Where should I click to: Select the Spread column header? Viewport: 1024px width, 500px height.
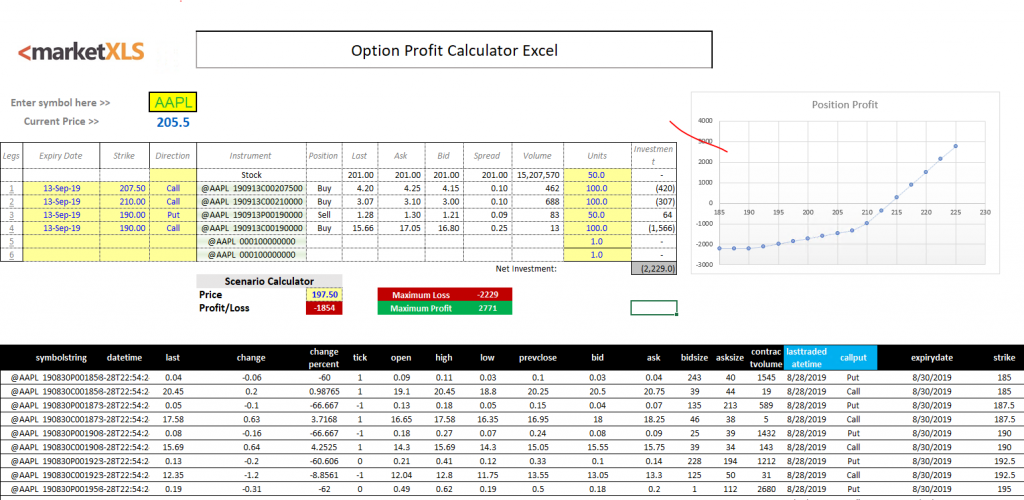point(486,156)
